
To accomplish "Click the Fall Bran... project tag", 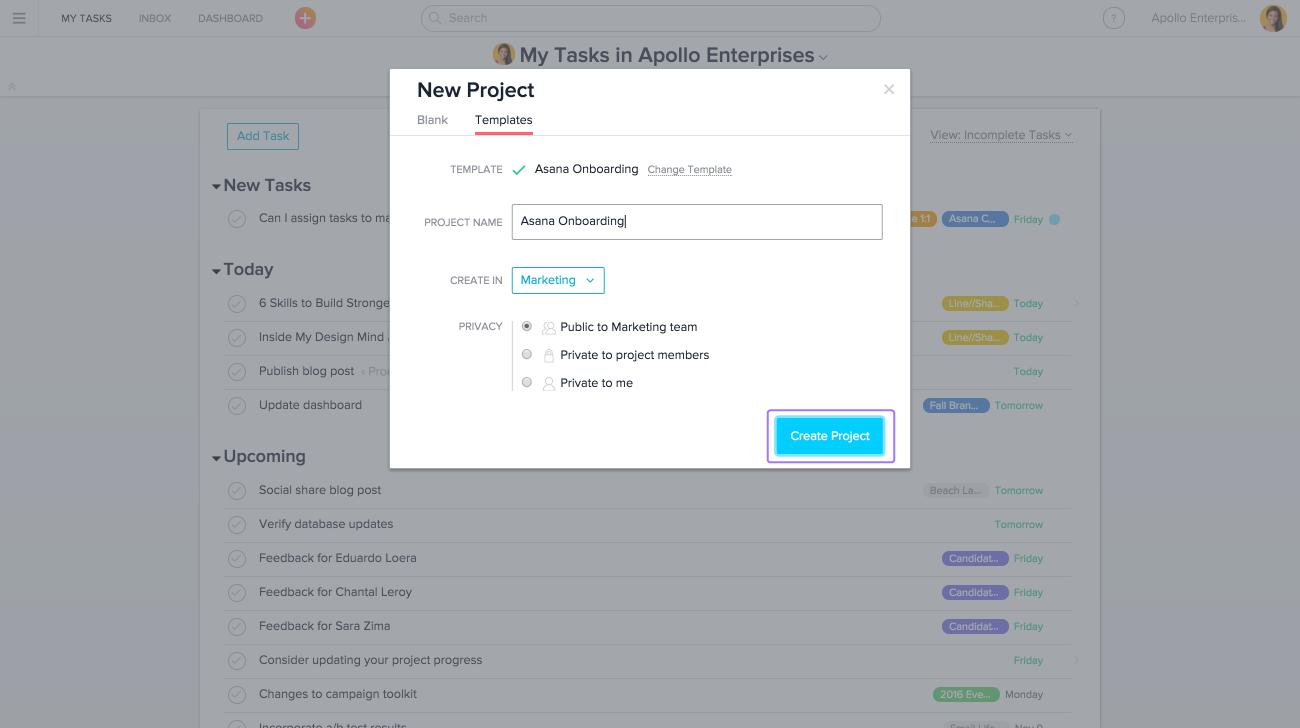I will pos(957,406).
